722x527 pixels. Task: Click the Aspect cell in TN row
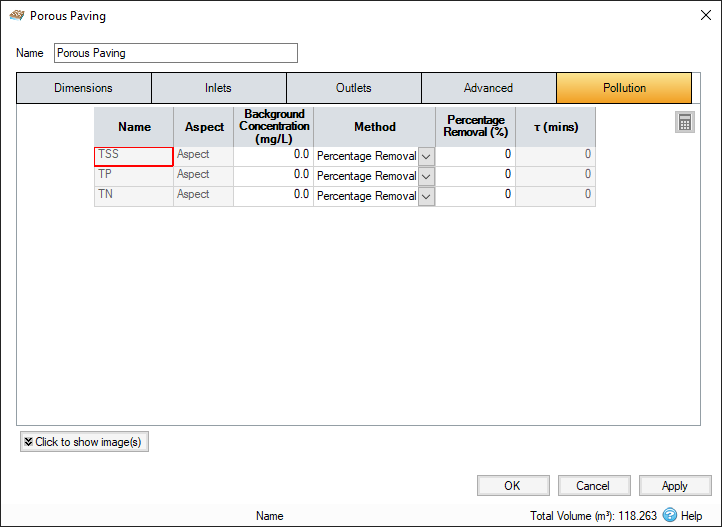pos(203,197)
